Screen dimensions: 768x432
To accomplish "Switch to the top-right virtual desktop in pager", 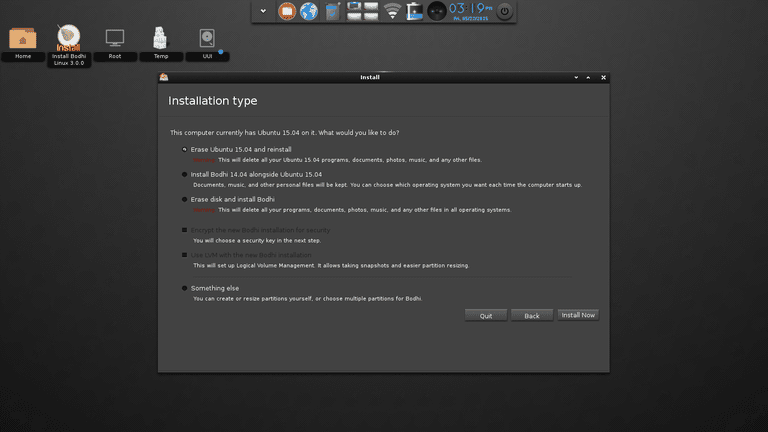I will pos(371,6).
